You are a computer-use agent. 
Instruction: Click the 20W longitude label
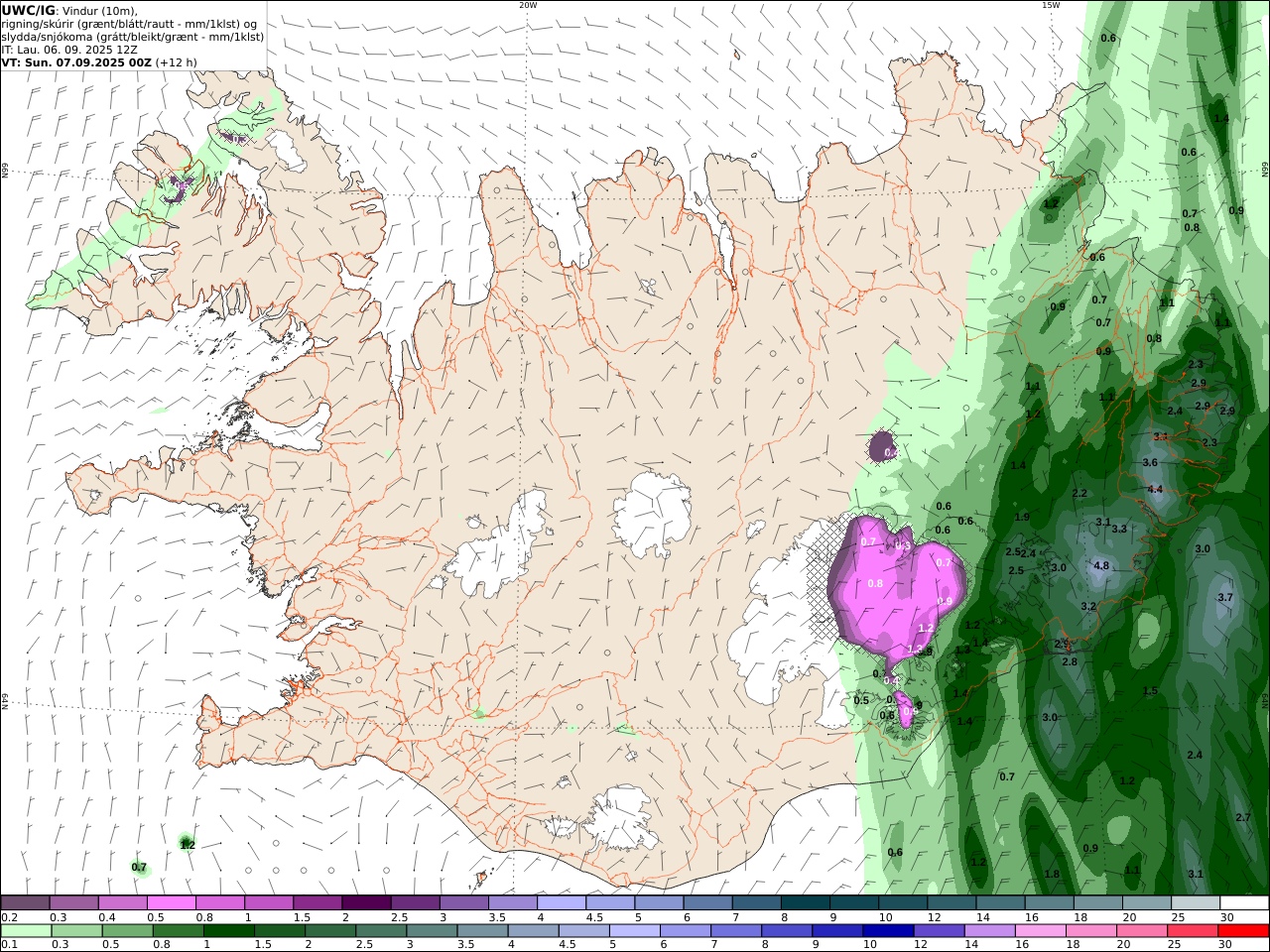coord(528,5)
